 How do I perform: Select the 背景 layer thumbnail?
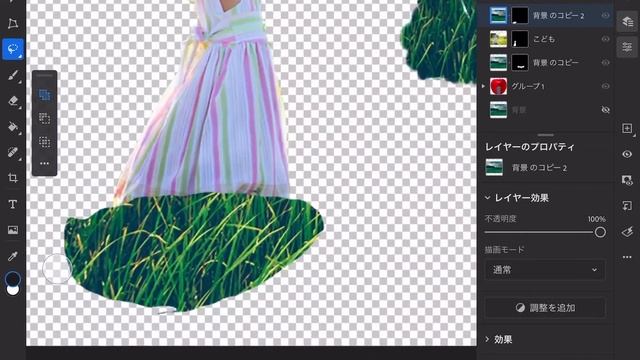pos(498,110)
